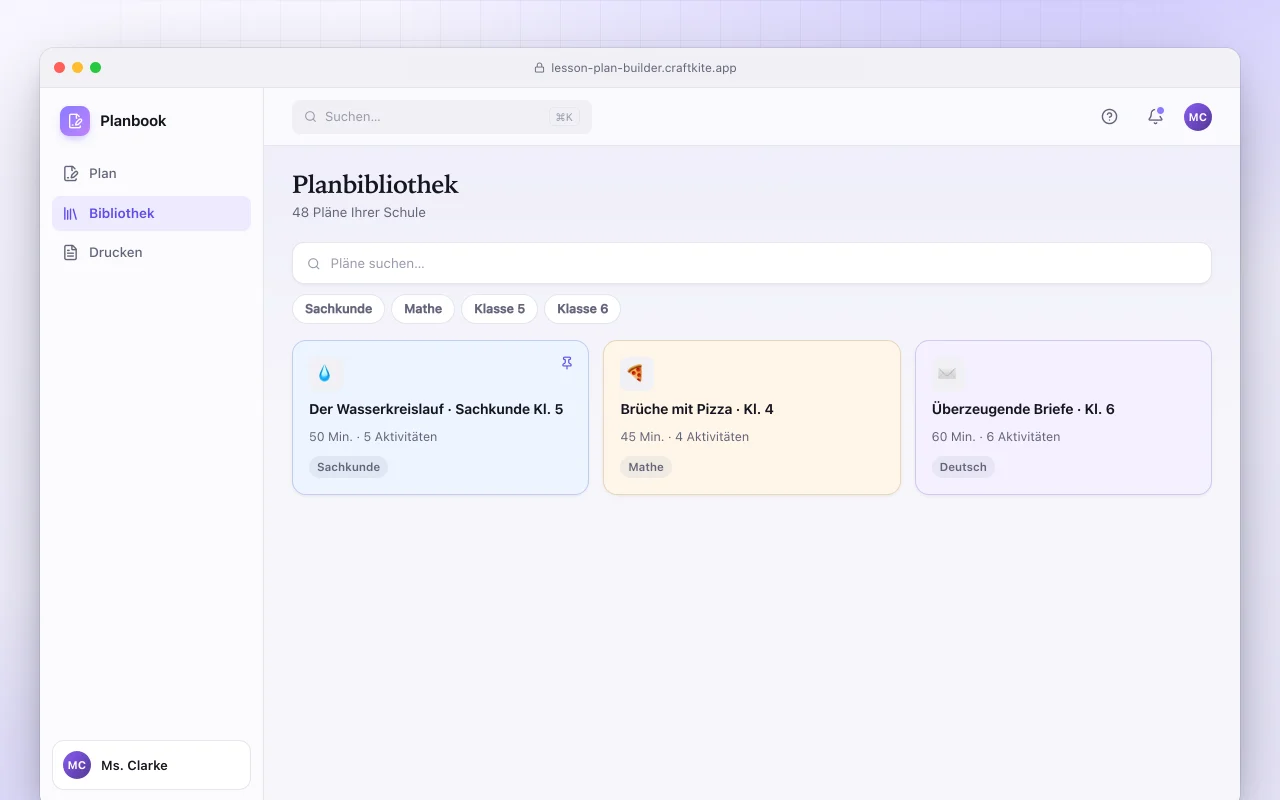This screenshot has height=800, width=1280.
Task: Focus the Pläne suchen… input
Action: [x=752, y=264]
